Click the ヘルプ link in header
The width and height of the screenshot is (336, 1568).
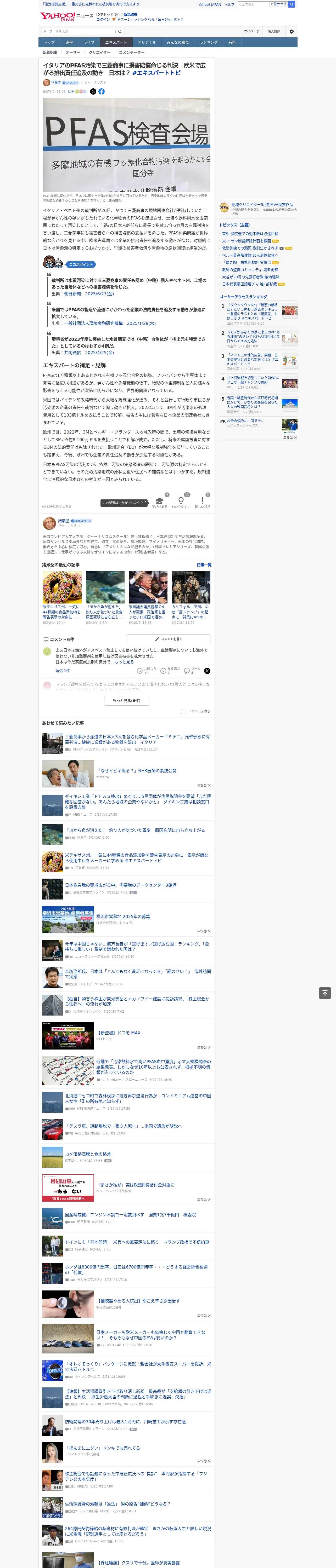pyautogui.click(x=229, y=4)
